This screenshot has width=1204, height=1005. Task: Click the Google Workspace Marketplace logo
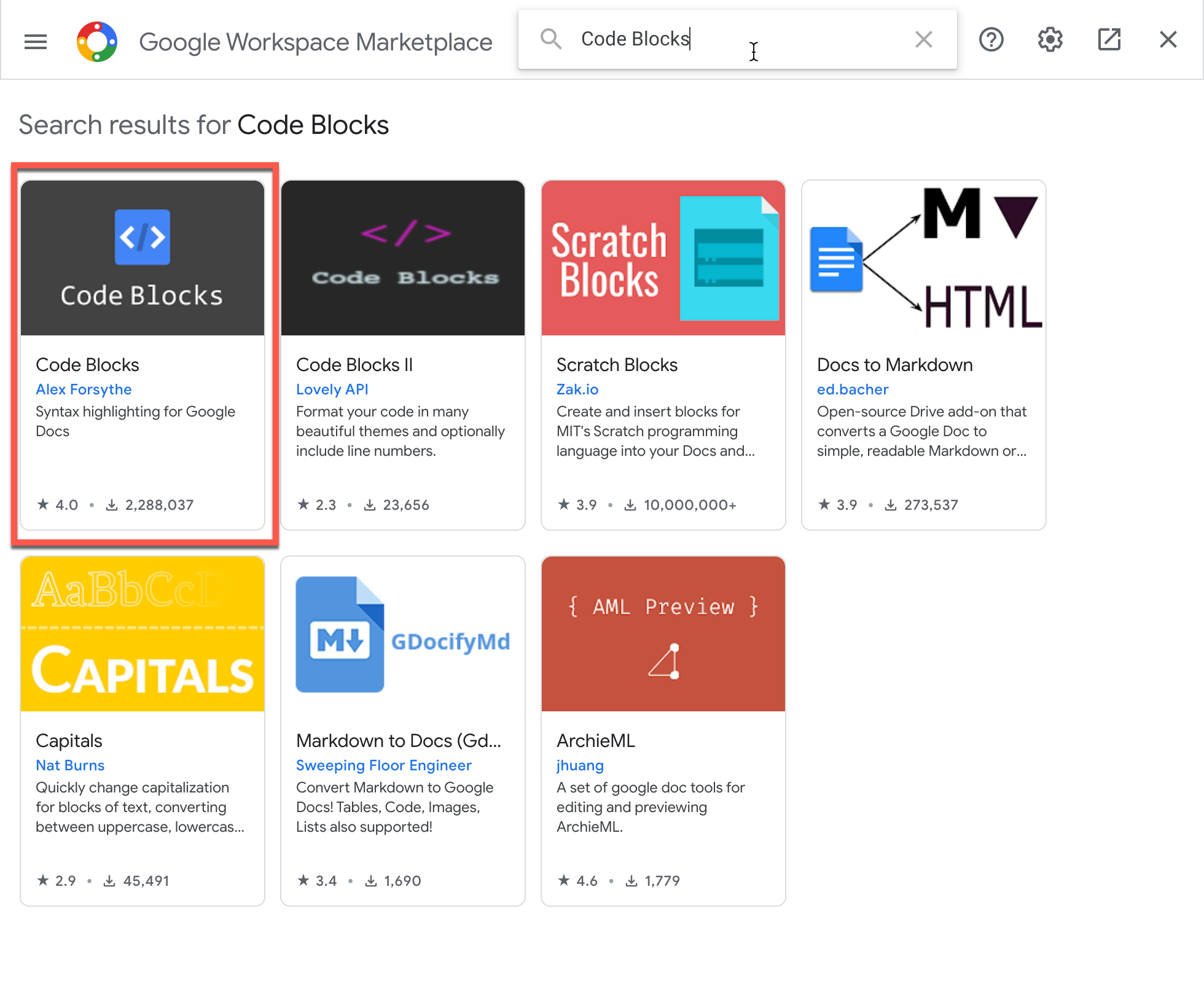(97, 41)
